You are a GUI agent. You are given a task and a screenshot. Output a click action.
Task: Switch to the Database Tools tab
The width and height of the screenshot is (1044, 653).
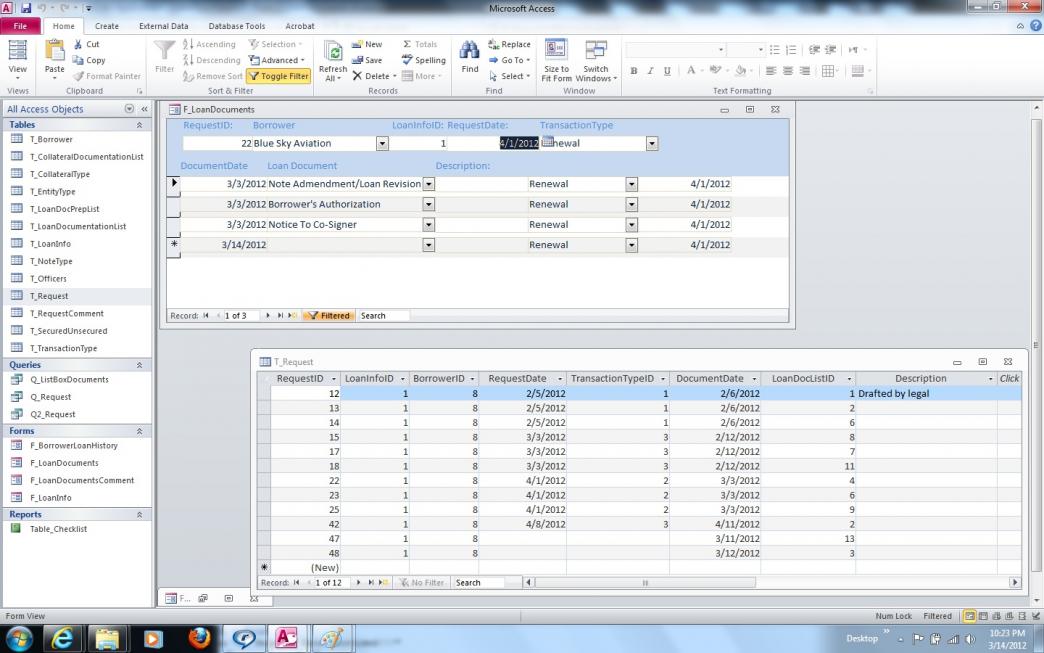[236, 26]
